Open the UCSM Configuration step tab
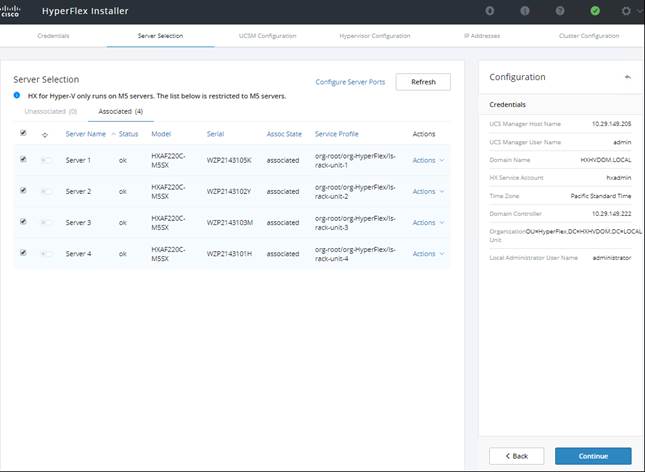Viewport: 645px width, 472px height. 267,36
